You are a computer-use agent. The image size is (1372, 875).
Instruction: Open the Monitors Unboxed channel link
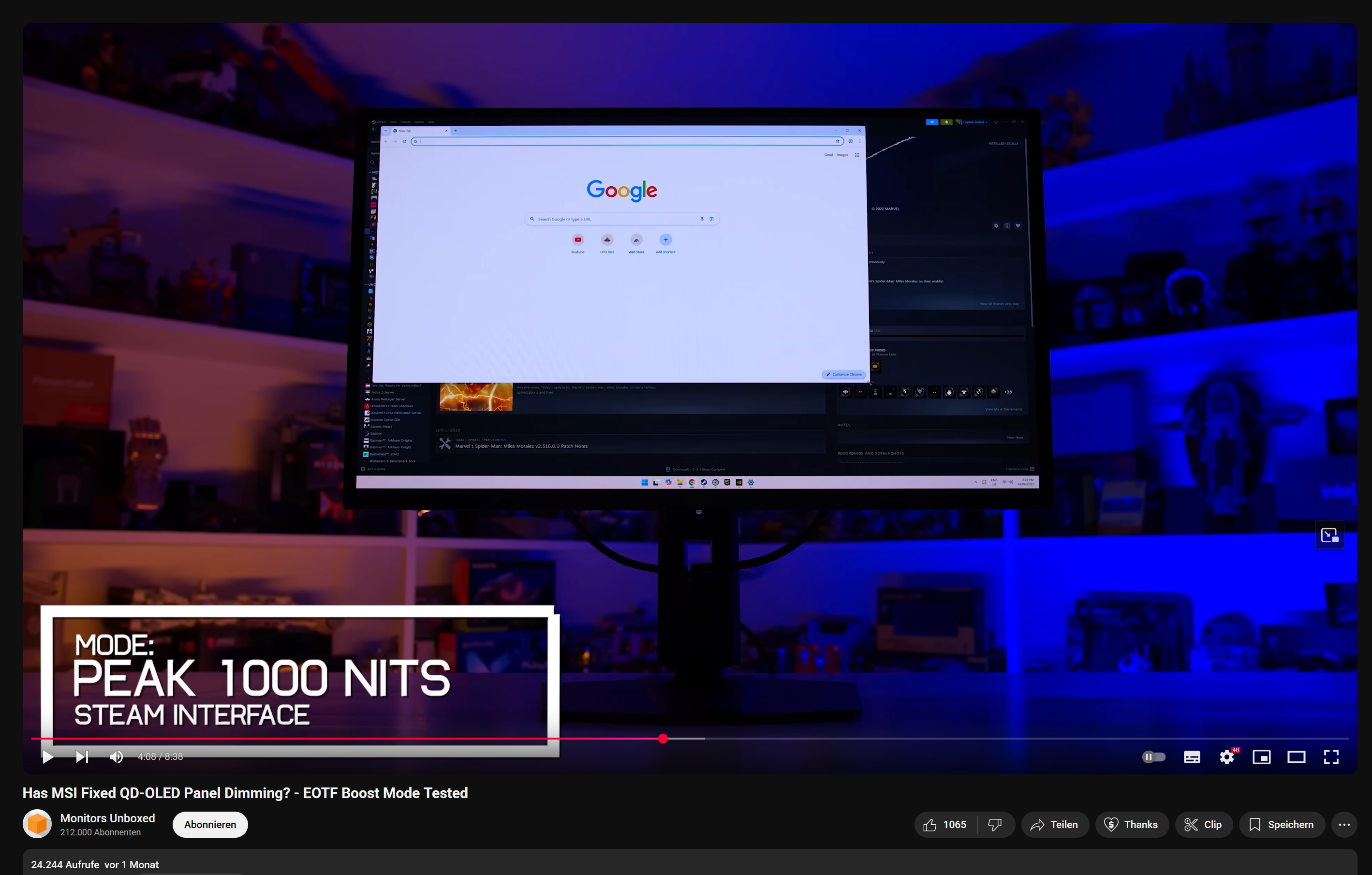107,818
